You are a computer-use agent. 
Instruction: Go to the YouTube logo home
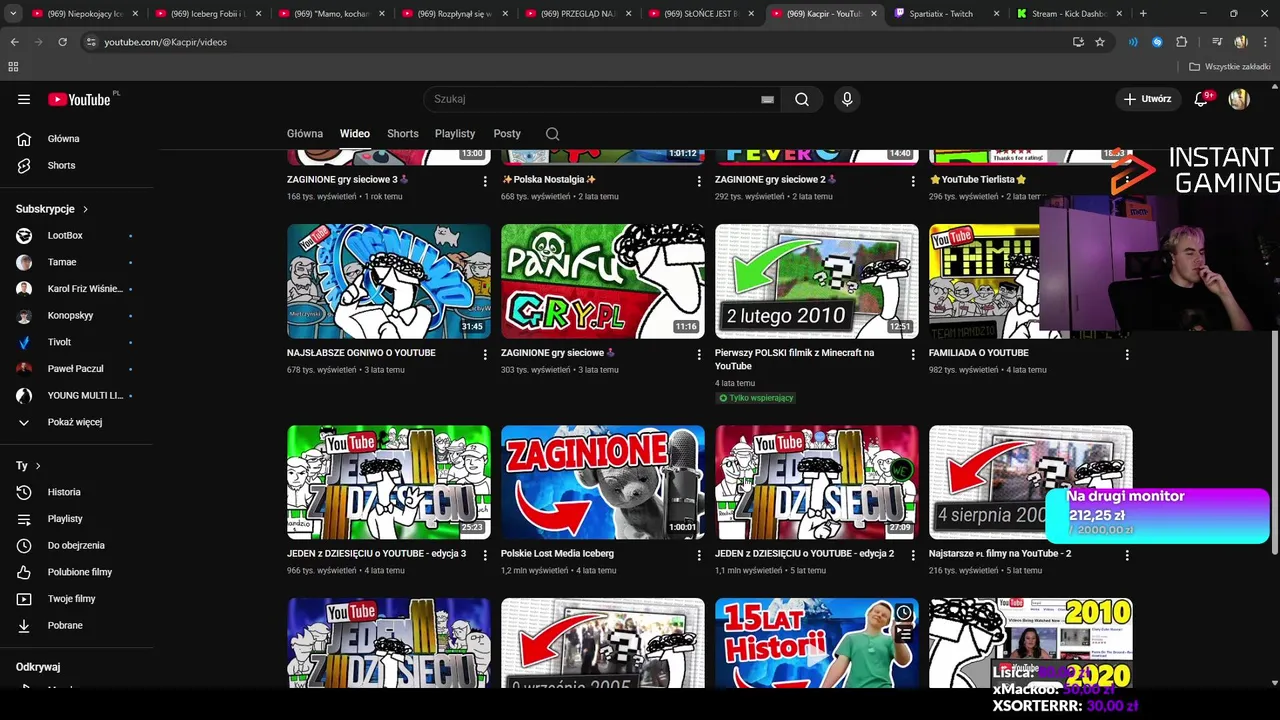79,99
